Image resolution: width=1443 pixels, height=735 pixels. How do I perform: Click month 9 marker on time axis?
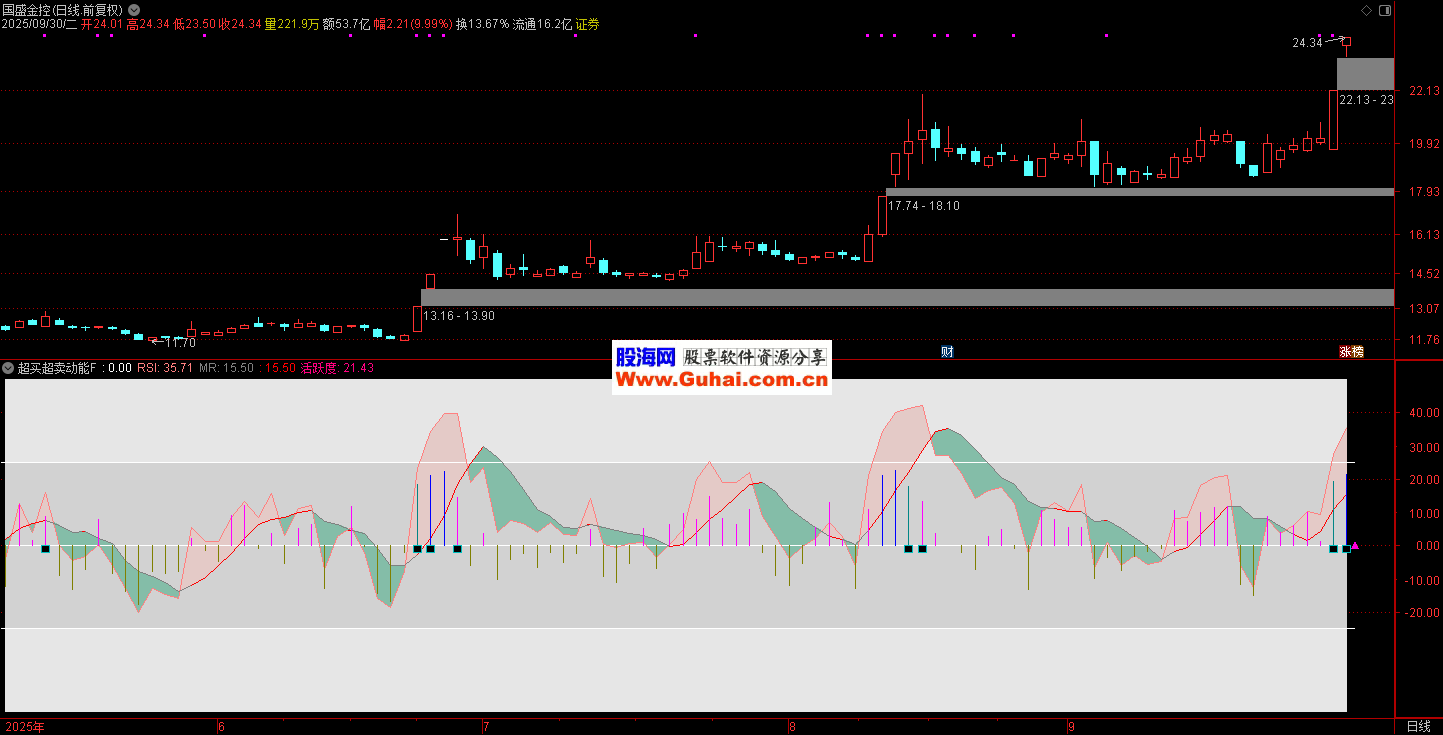[1071, 726]
